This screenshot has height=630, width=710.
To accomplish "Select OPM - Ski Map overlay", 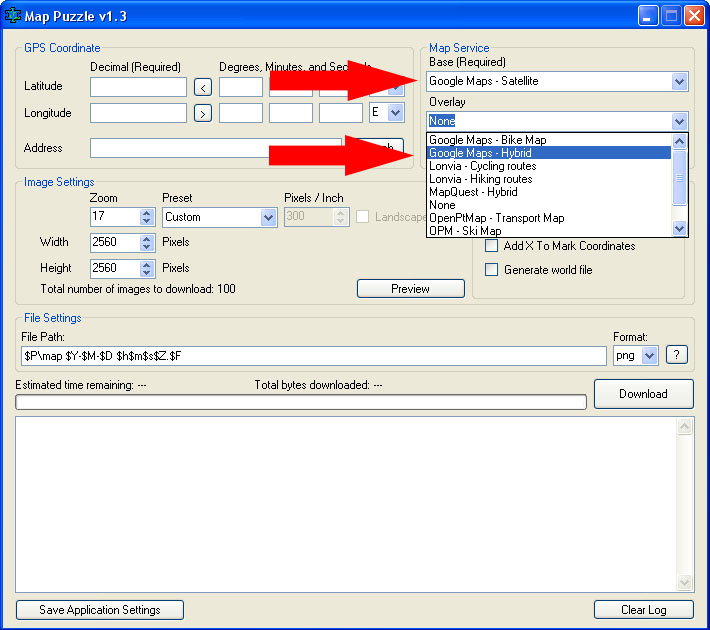I will 548,231.
